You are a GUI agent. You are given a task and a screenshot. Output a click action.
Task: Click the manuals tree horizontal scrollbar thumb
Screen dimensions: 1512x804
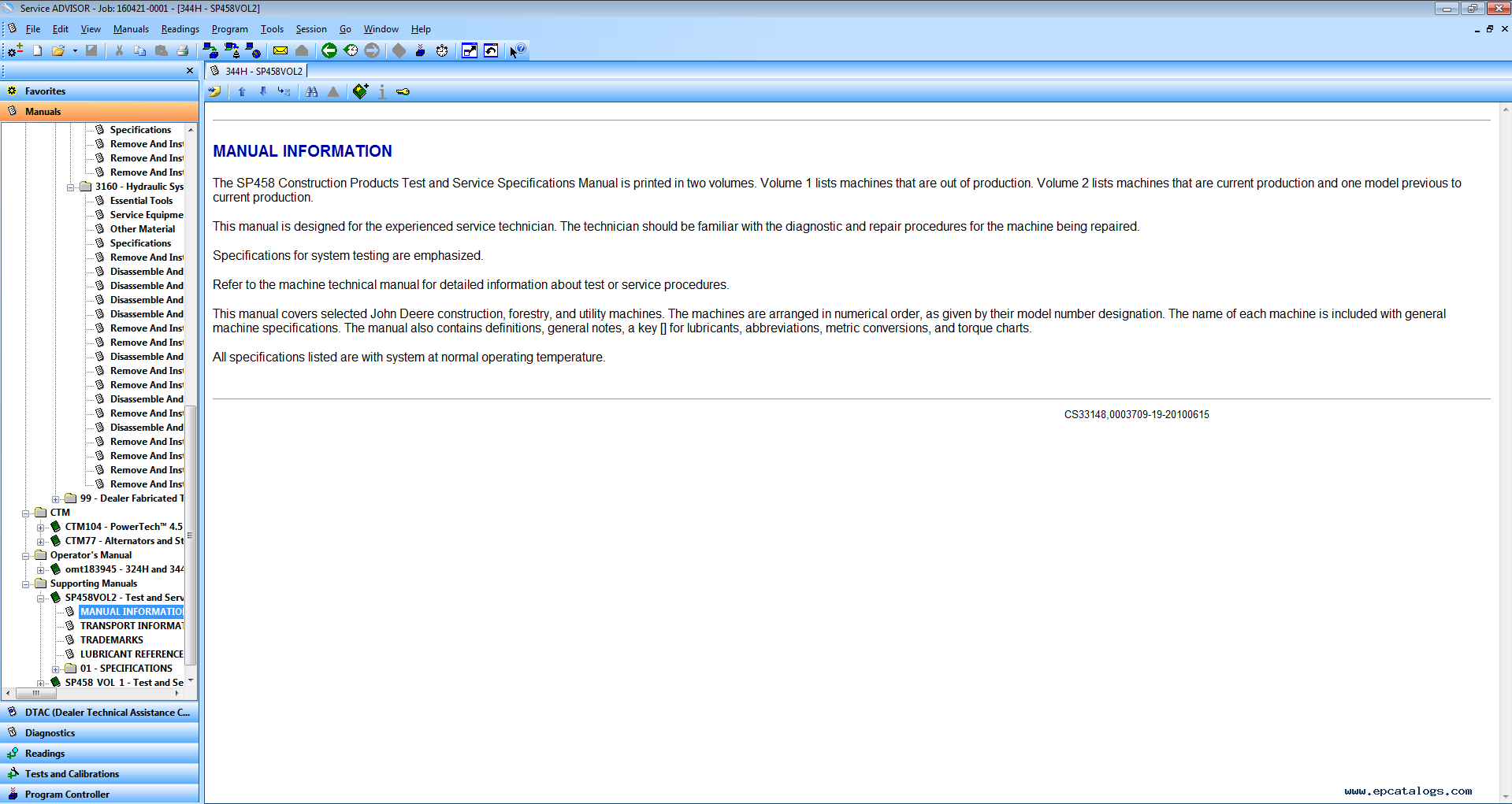tap(36, 694)
